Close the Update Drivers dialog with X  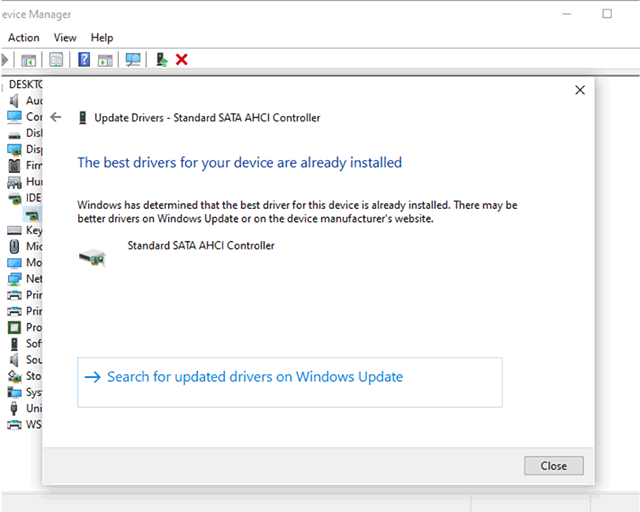coord(580,90)
